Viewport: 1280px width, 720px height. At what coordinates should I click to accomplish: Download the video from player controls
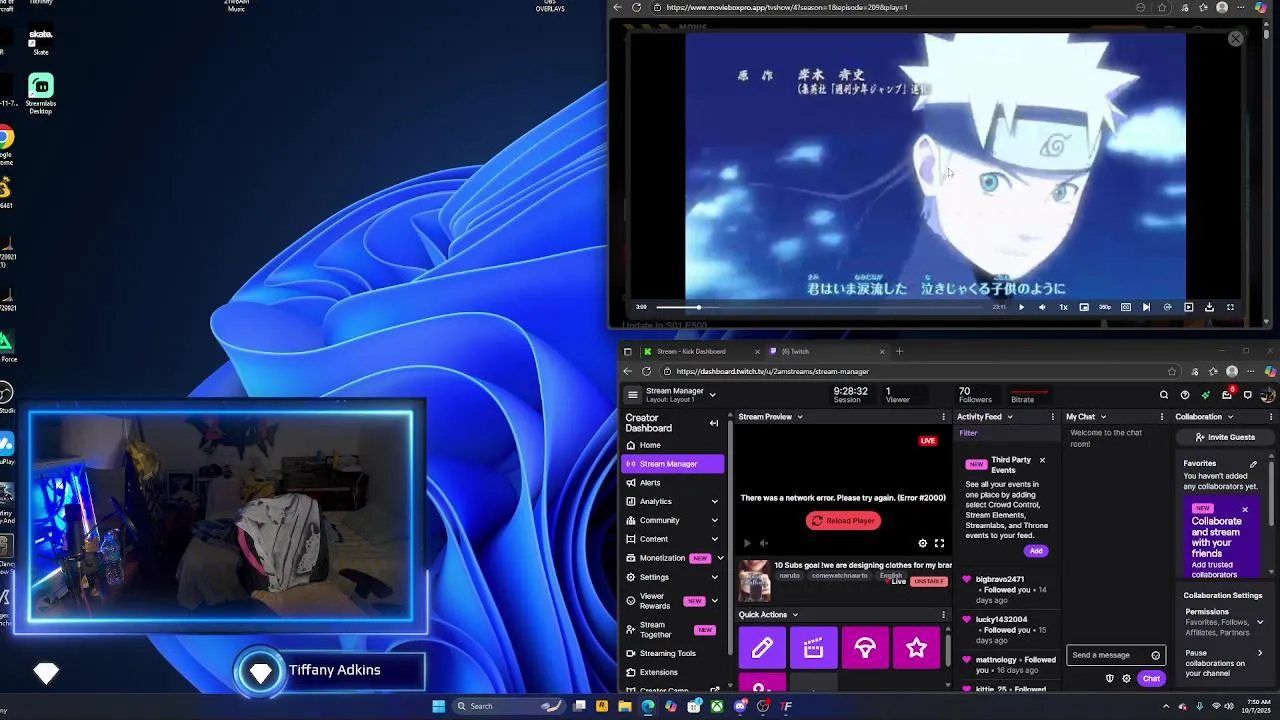tap(1209, 307)
